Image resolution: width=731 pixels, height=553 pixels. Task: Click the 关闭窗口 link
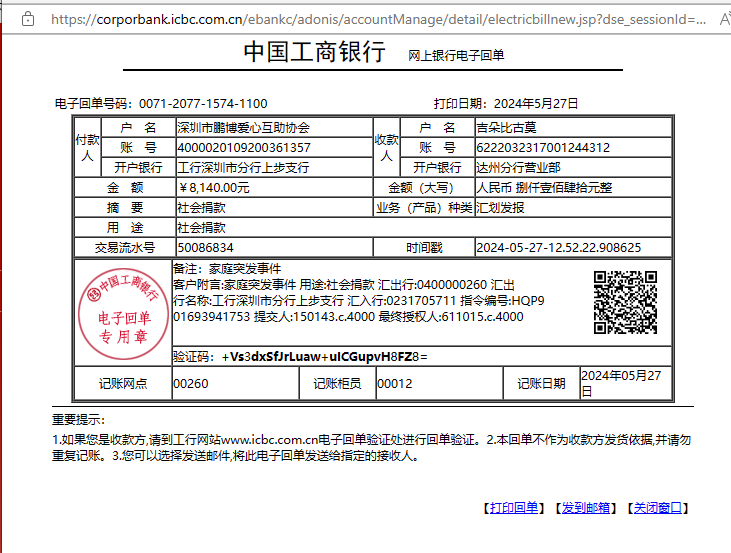click(x=658, y=508)
